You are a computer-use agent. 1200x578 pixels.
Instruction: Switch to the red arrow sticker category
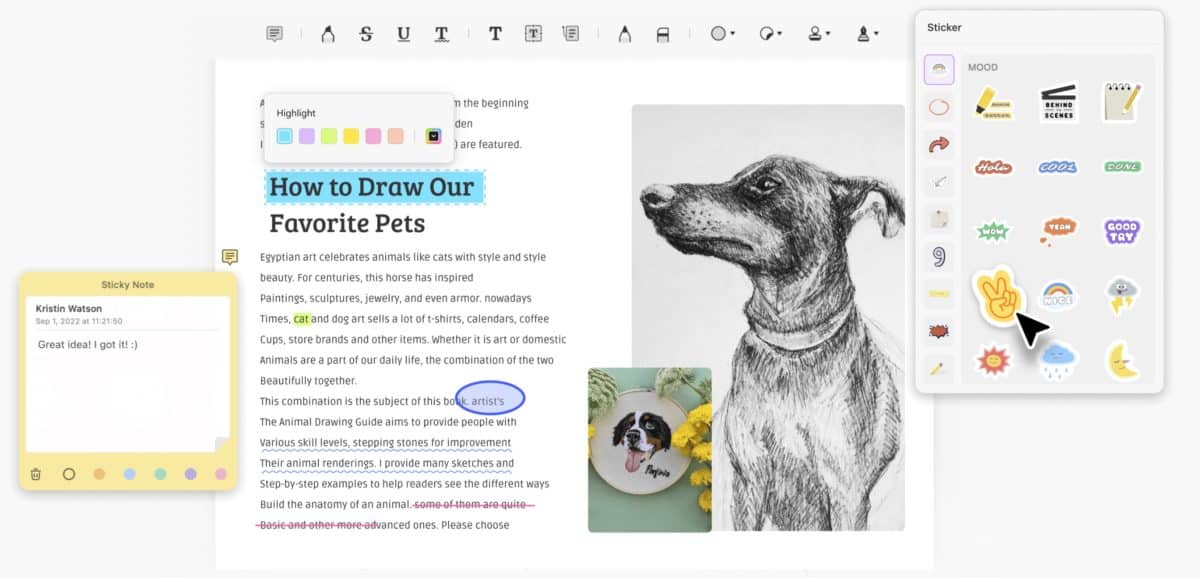point(939,145)
